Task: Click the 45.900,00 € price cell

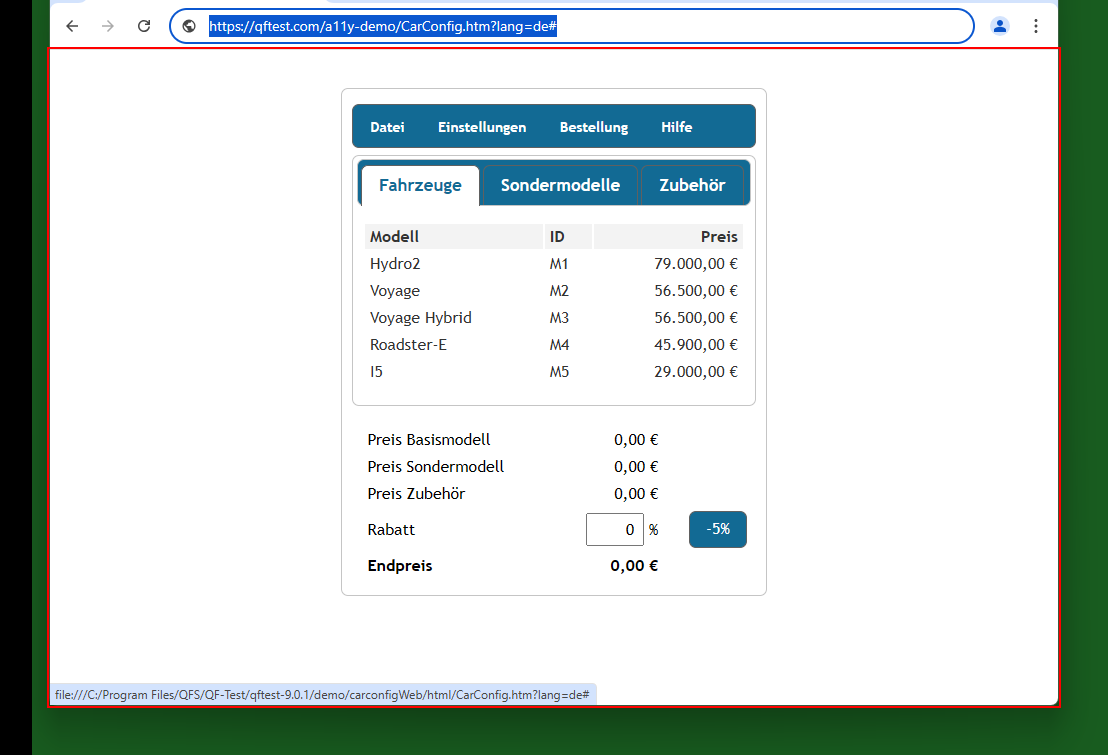Action: [x=668, y=344]
